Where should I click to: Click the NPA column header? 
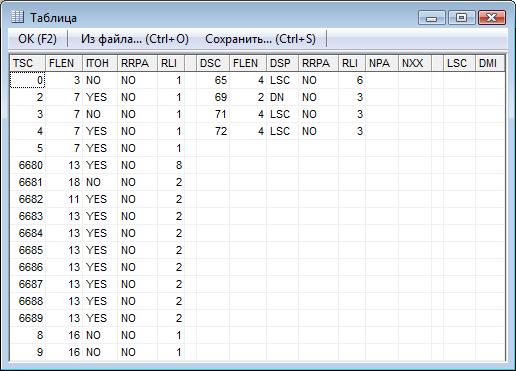[382, 63]
